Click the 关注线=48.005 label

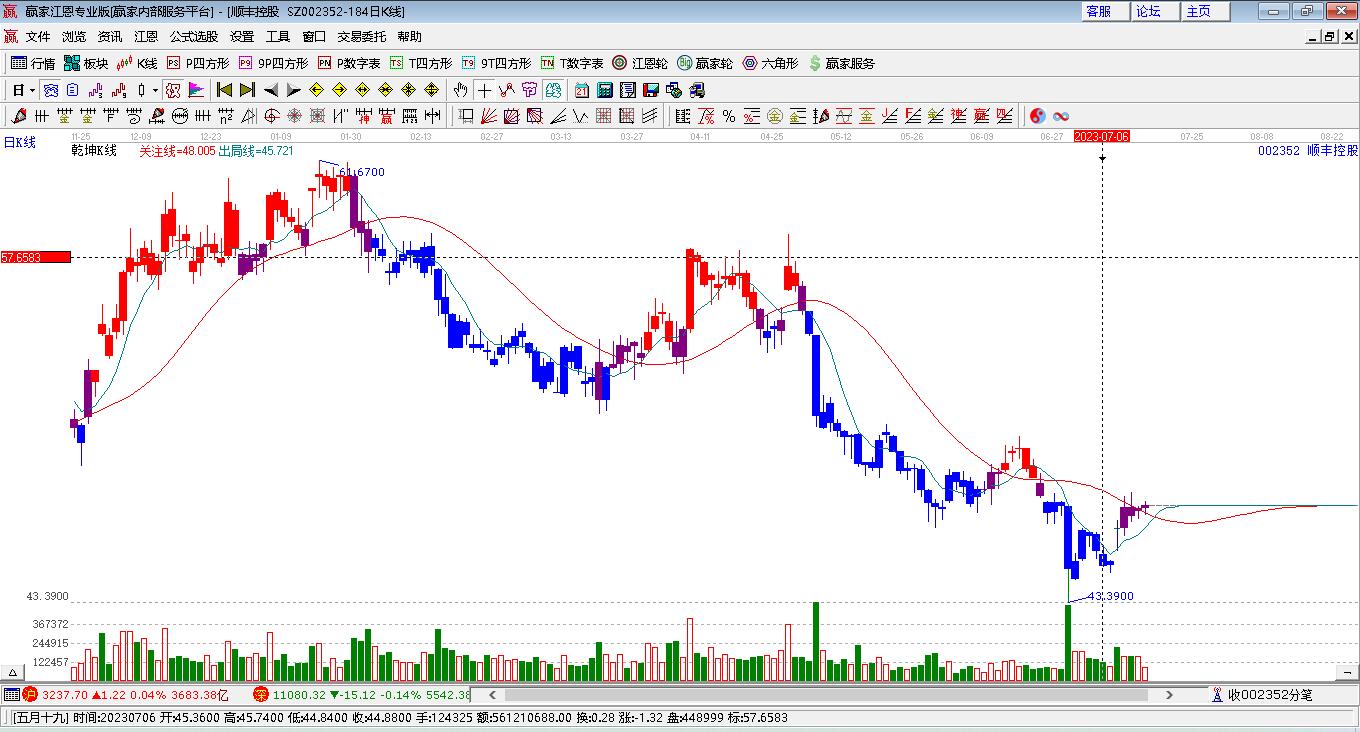(x=177, y=151)
